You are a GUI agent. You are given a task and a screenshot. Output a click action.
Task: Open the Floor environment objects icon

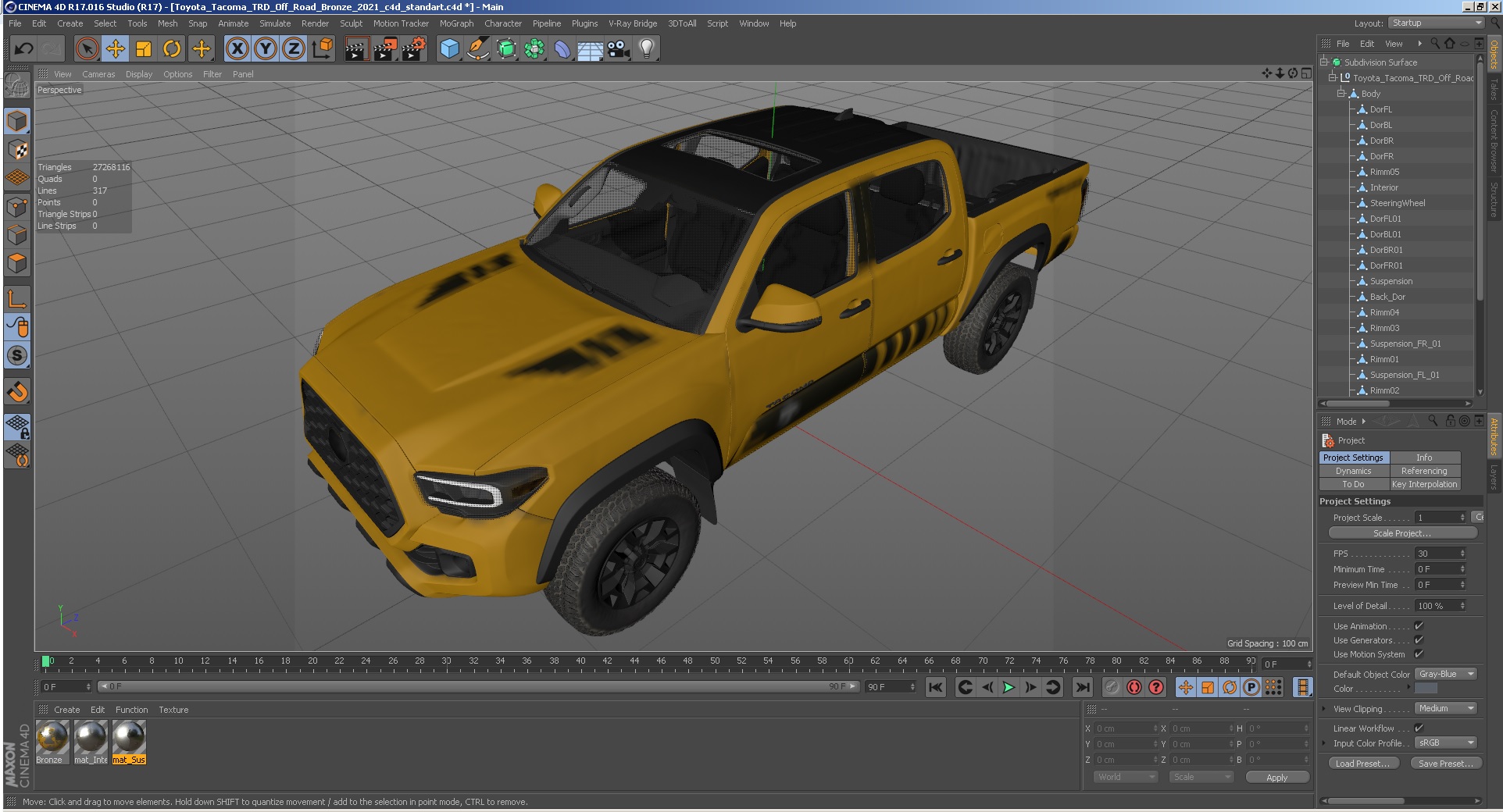click(x=591, y=49)
